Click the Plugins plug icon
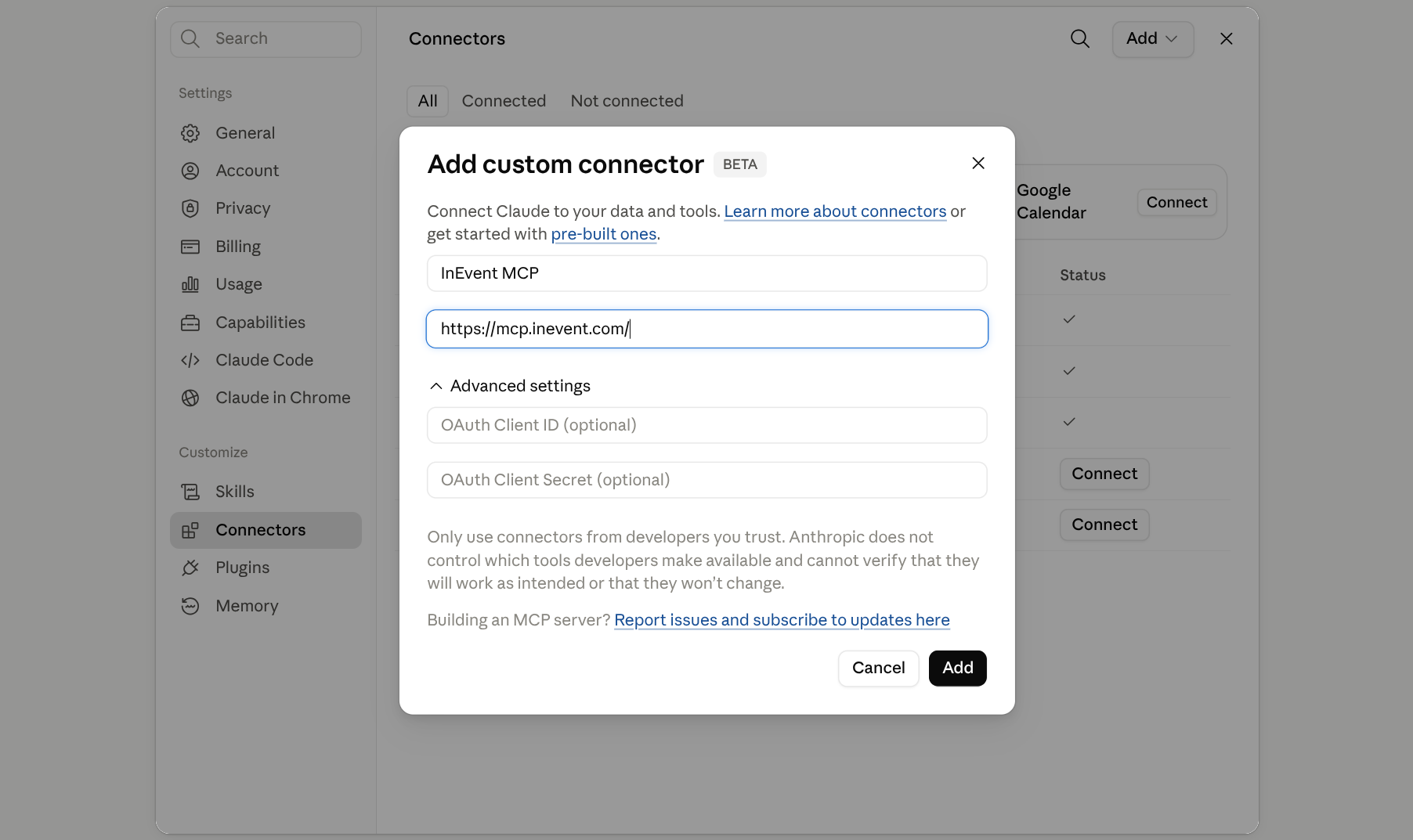This screenshot has width=1413, height=840. [190, 568]
